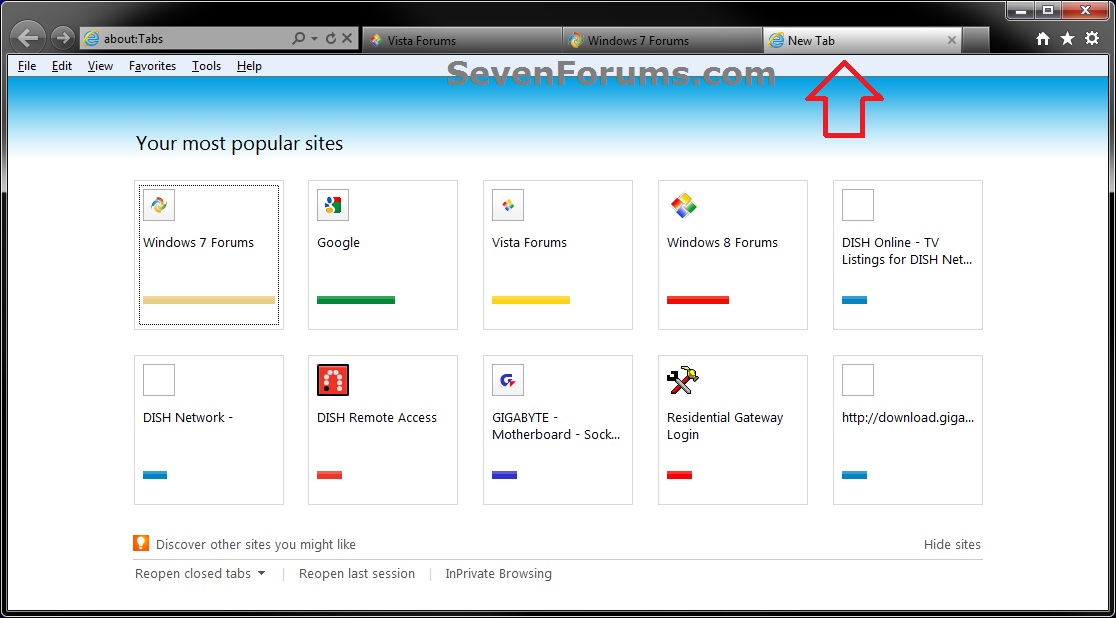Click the Windows 7 Forums tile icon
This screenshot has height=618, width=1116.
pyautogui.click(x=159, y=205)
